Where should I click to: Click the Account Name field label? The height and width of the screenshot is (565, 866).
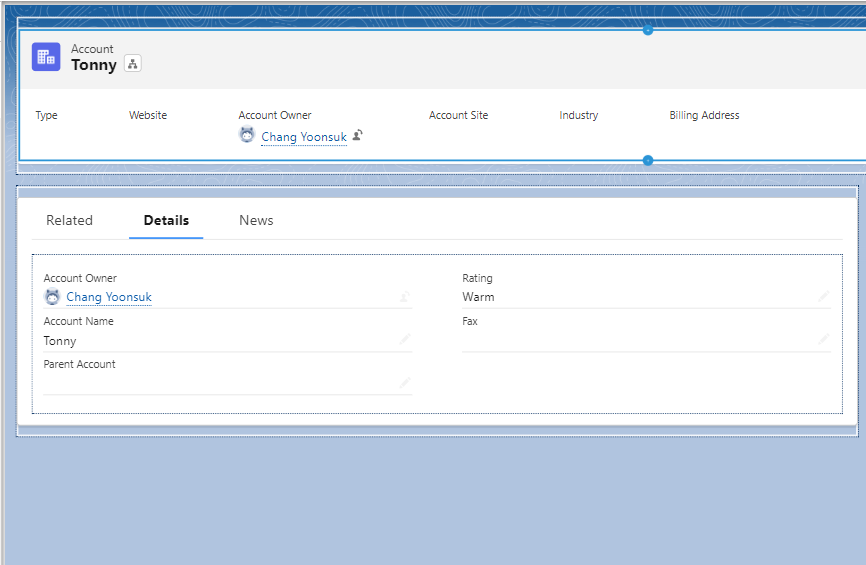78,321
